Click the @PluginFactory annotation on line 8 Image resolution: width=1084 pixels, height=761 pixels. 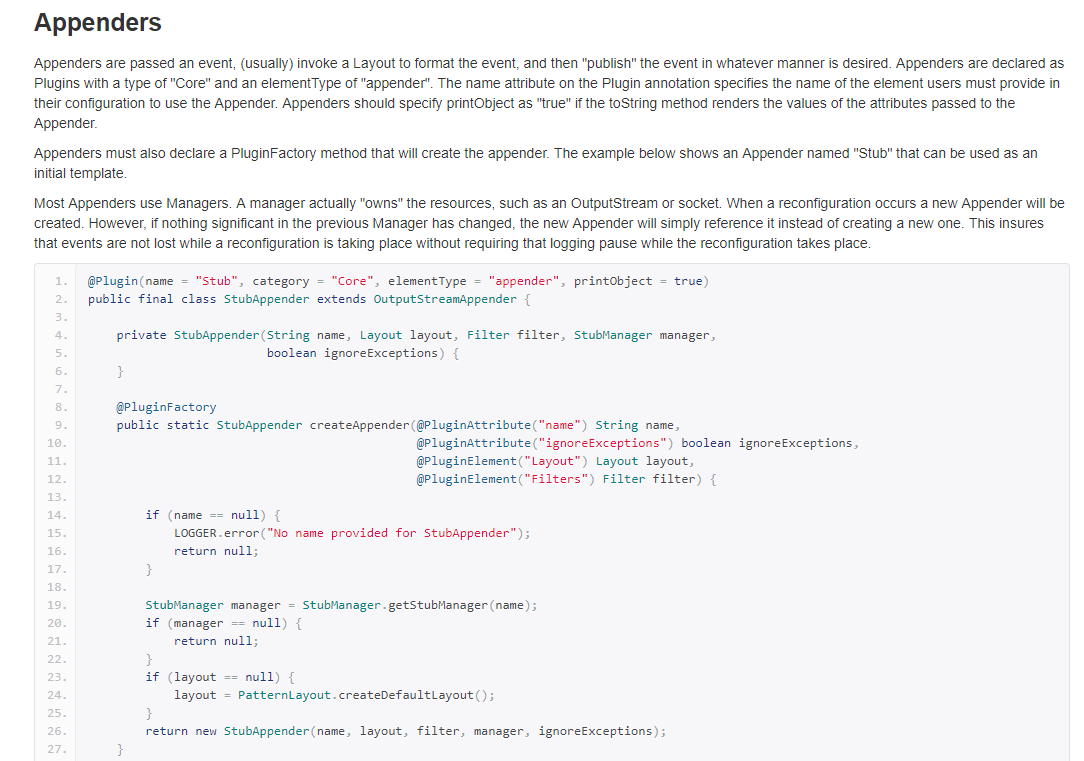pyautogui.click(x=166, y=406)
